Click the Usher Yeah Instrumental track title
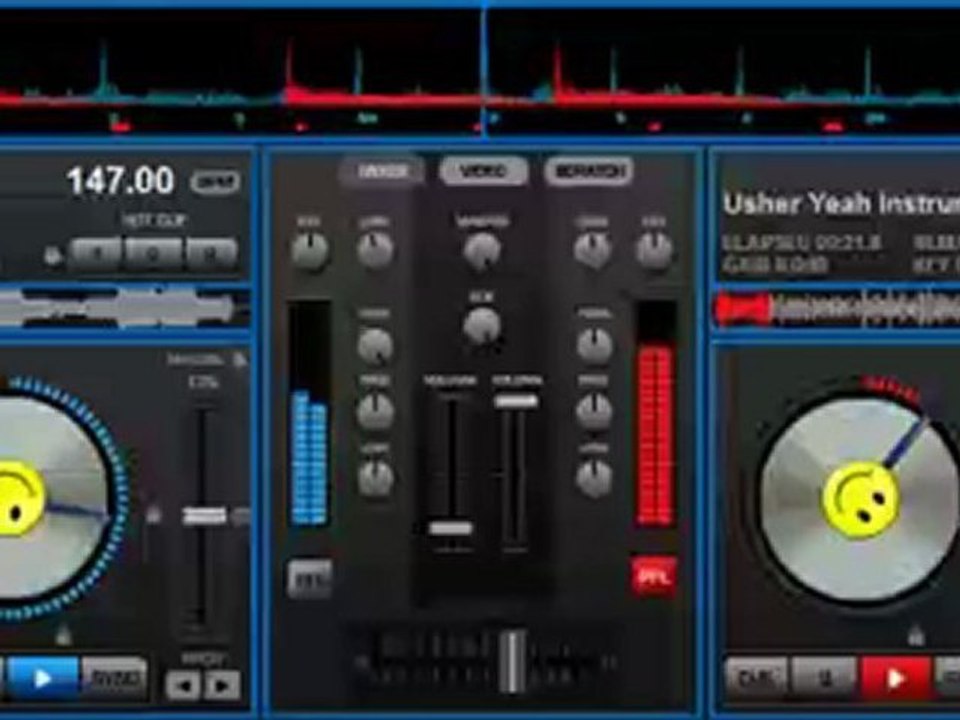Image resolution: width=960 pixels, height=720 pixels. coord(841,203)
